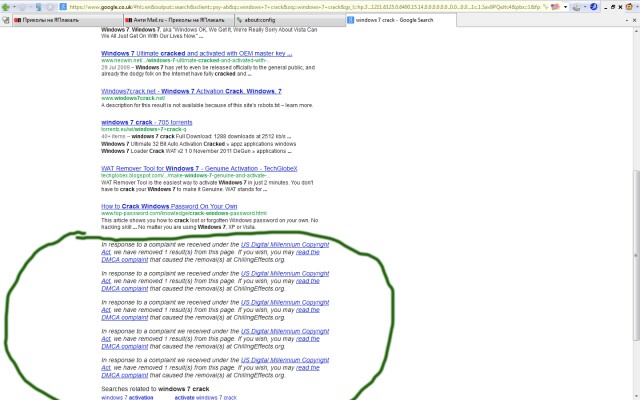Click the blue globe toolbar icon
The height and width of the screenshot is (400, 640).
tap(593, 7)
